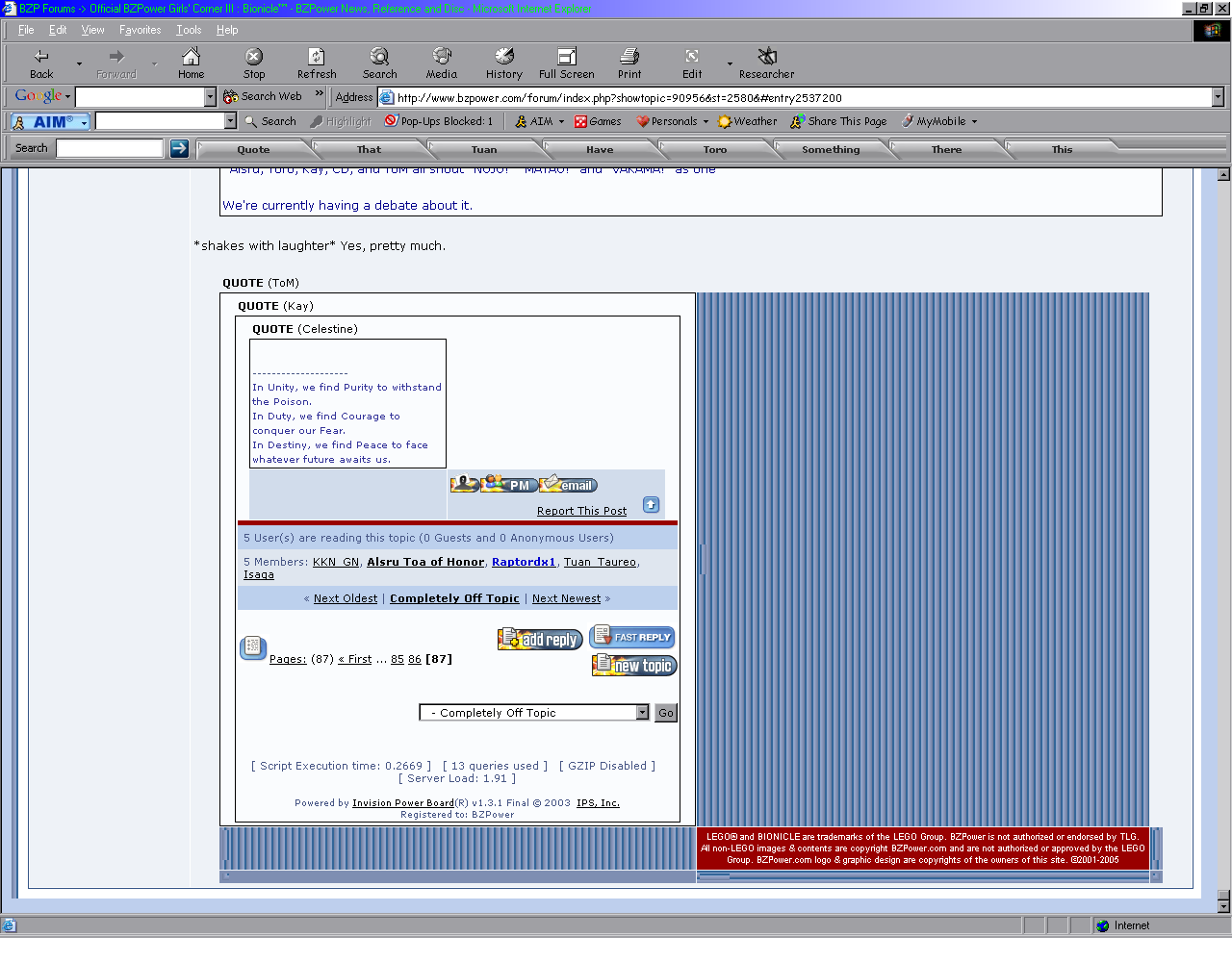Click the blue arrow search go button
Screen dimensions: 1232x962
179,148
